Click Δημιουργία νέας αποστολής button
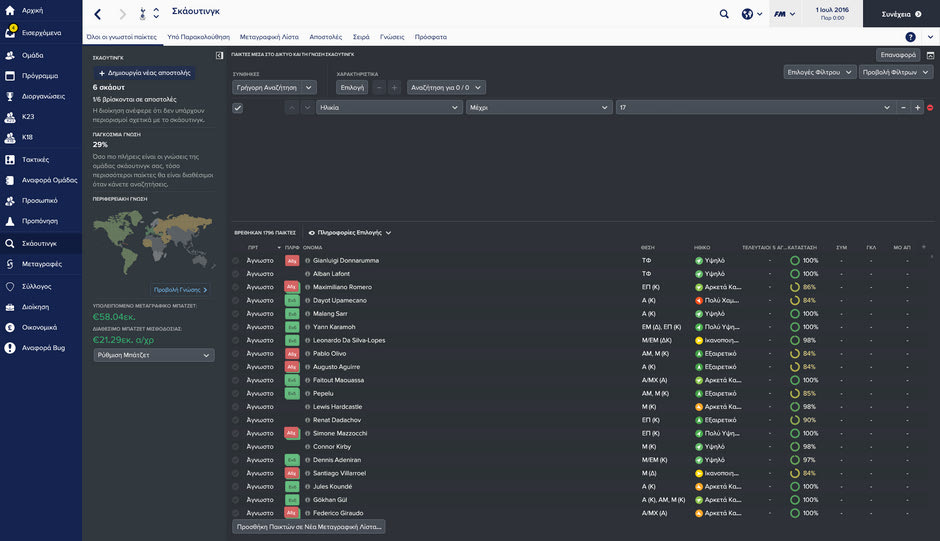 145,73
